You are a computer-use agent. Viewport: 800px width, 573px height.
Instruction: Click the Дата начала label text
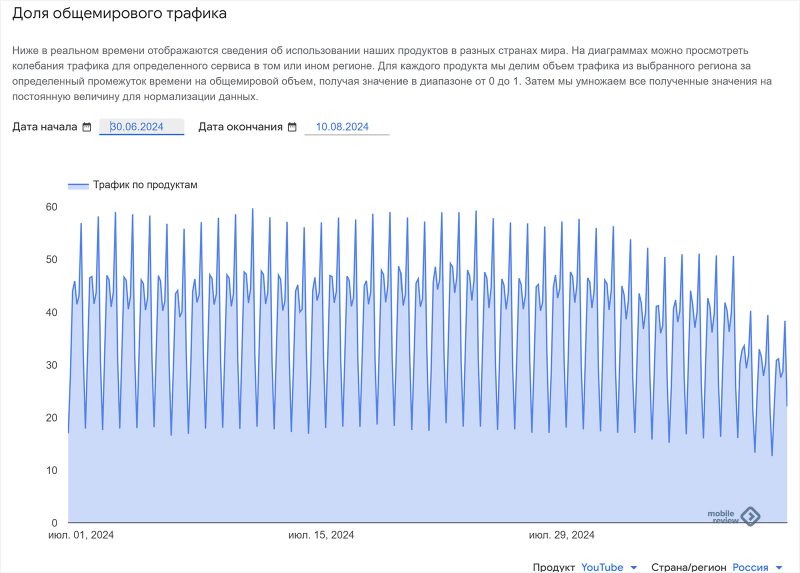45,127
